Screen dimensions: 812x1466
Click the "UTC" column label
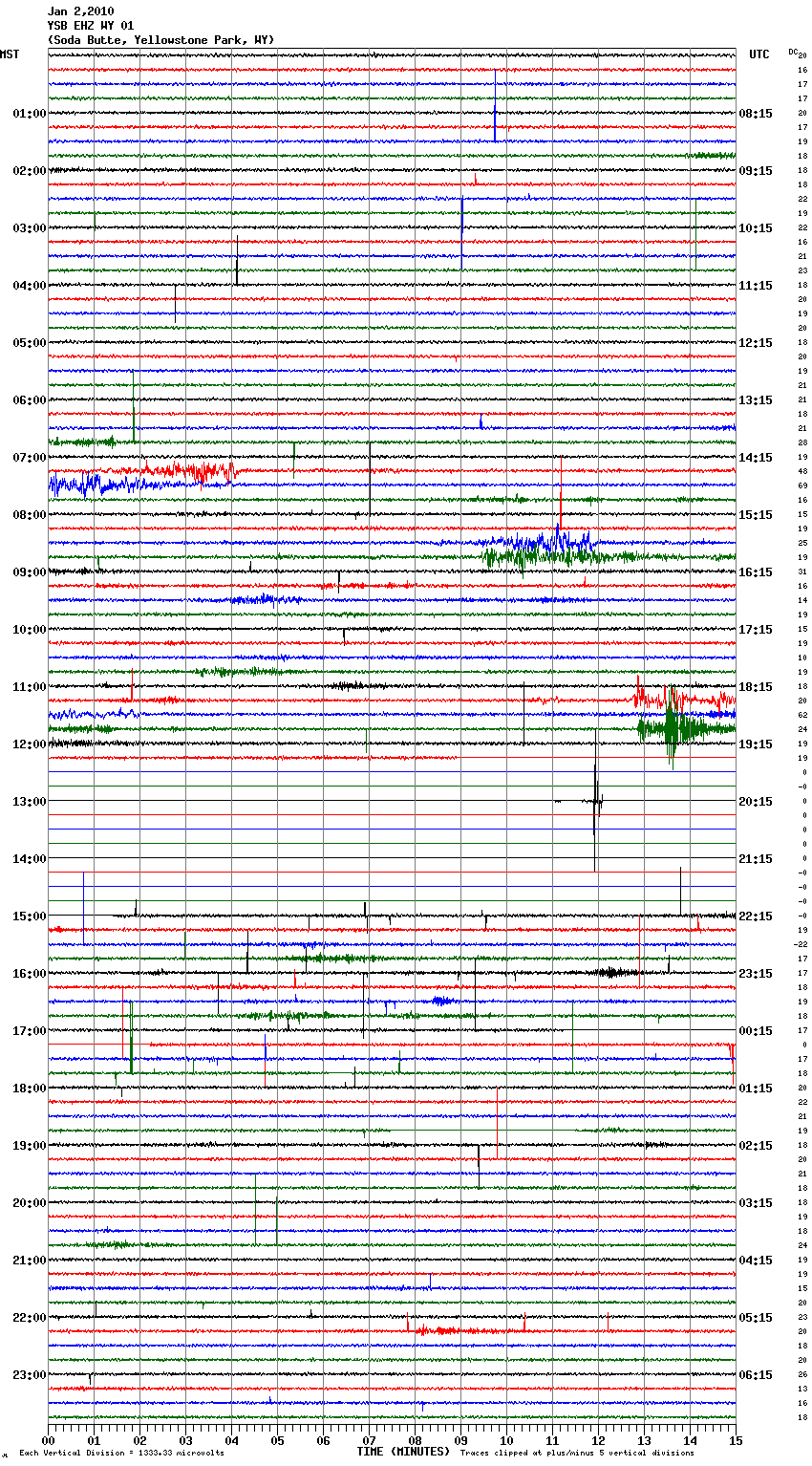point(759,54)
